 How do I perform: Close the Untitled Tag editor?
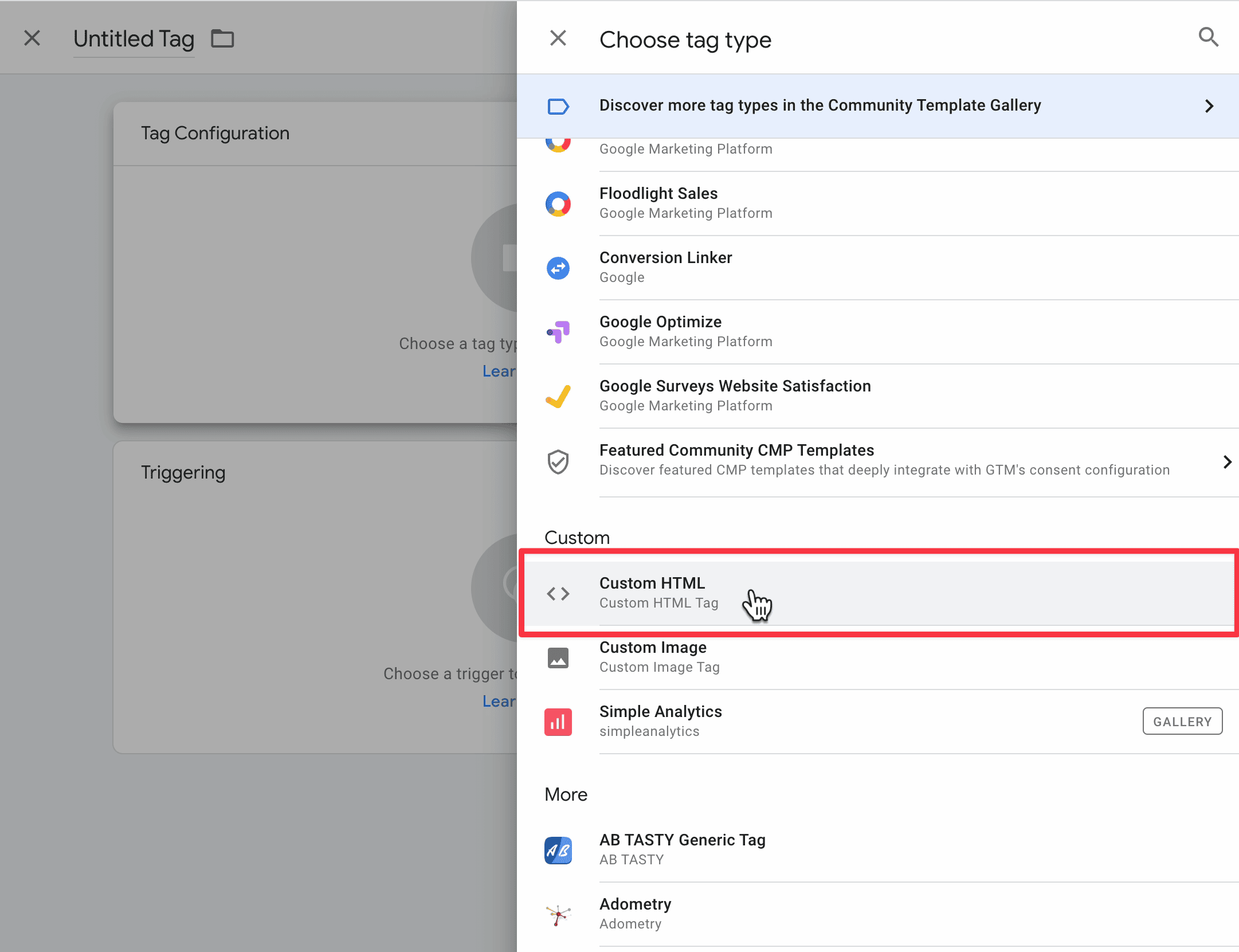[x=32, y=38]
